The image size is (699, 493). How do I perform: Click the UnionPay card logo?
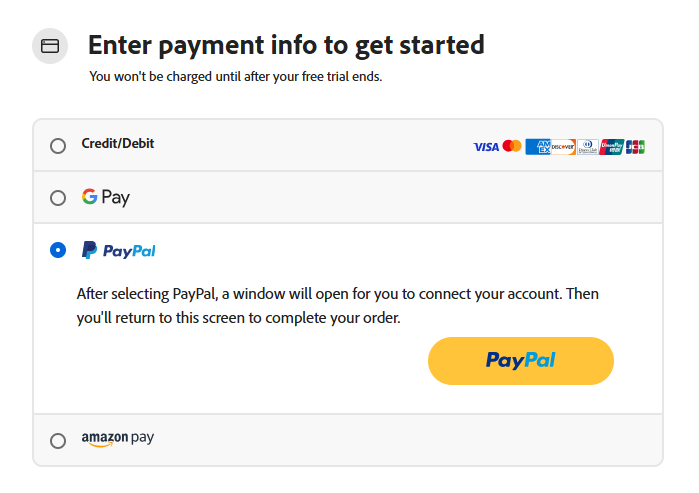point(612,147)
